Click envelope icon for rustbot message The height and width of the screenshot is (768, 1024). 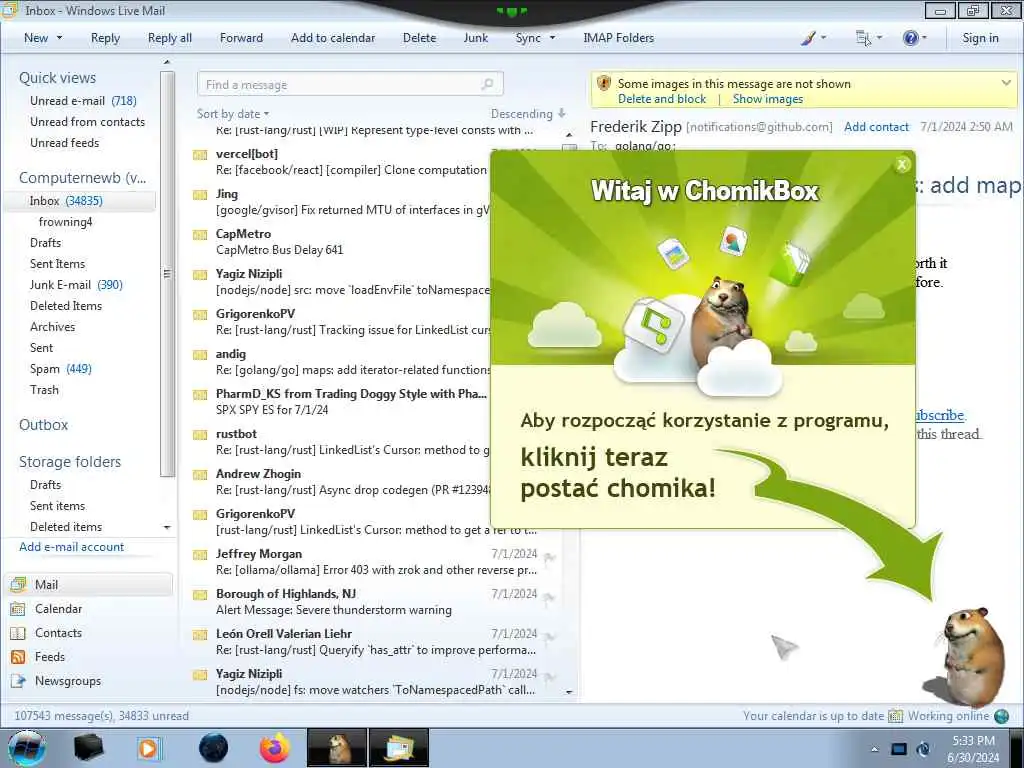pyautogui.click(x=200, y=435)
